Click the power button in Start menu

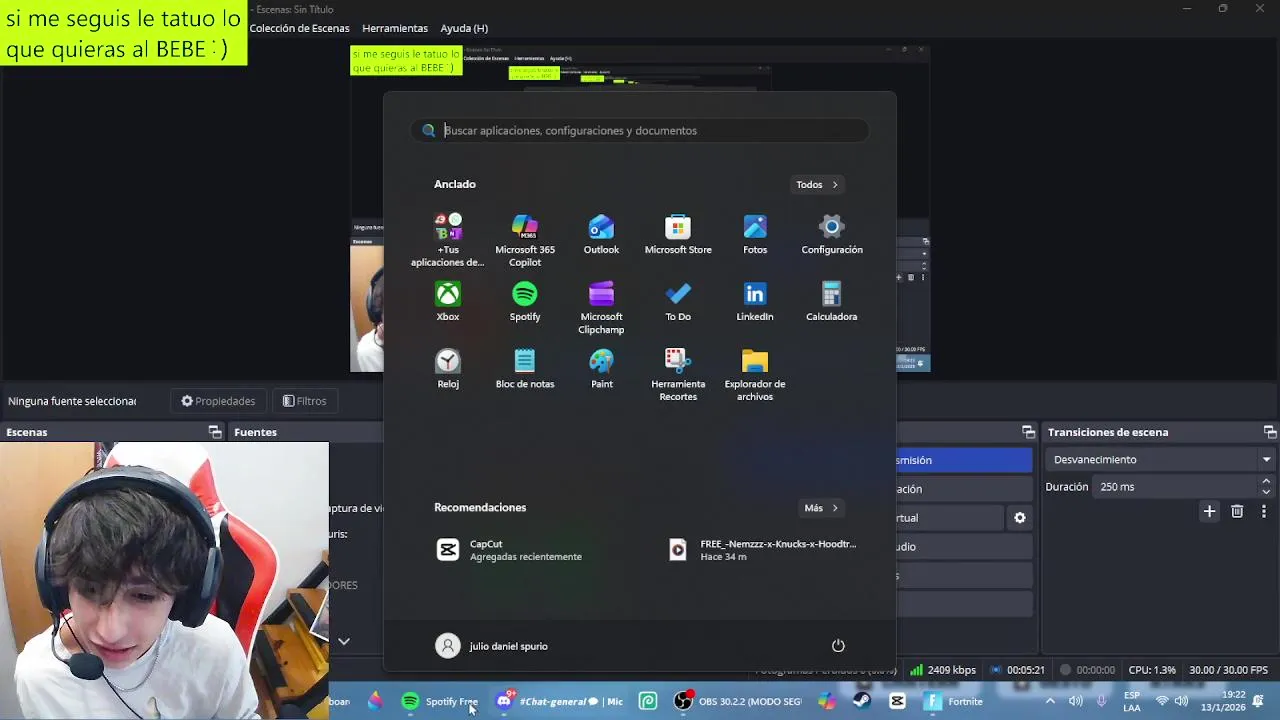tap(838, 646)
